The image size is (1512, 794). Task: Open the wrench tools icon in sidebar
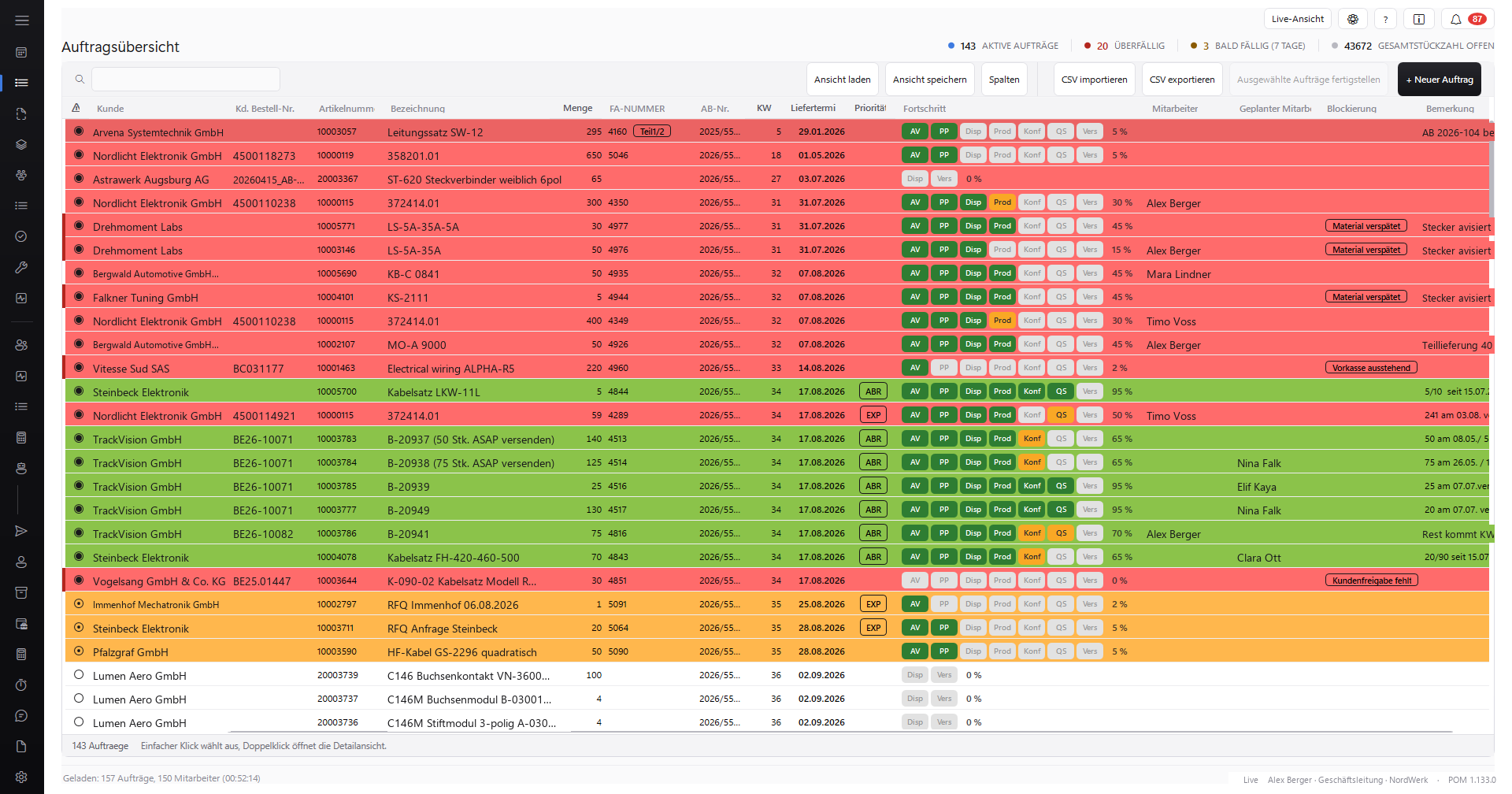[21, 268]
